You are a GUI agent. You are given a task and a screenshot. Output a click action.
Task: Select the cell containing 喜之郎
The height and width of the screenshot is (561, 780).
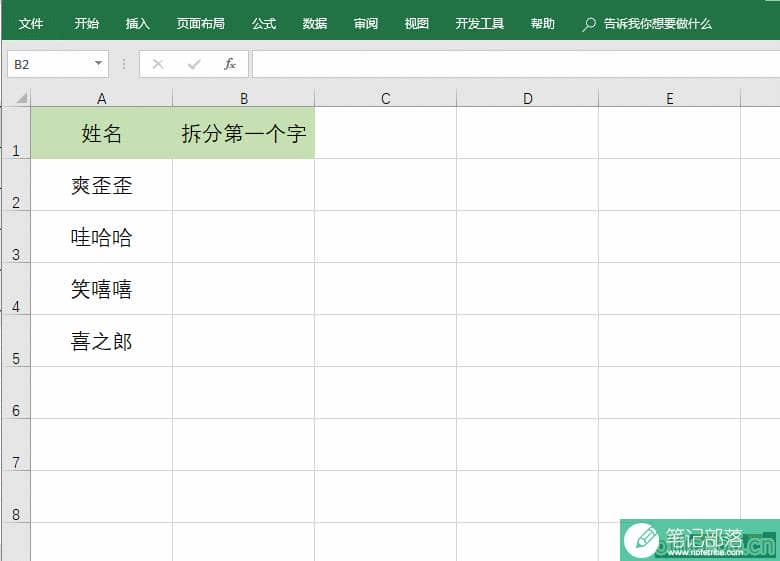(x=101, y=341)
